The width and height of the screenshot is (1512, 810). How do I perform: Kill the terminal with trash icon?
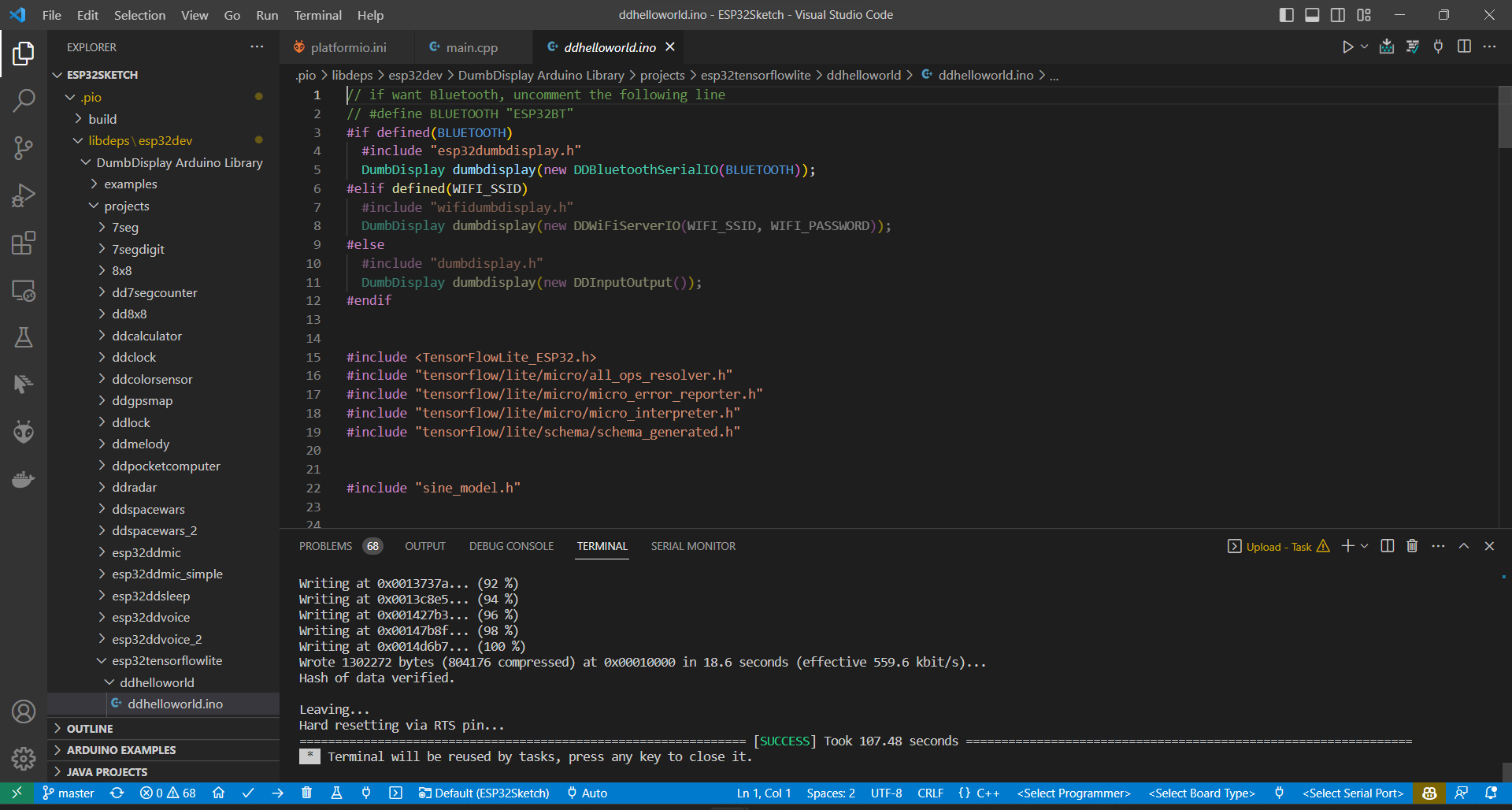point(1412,546)
